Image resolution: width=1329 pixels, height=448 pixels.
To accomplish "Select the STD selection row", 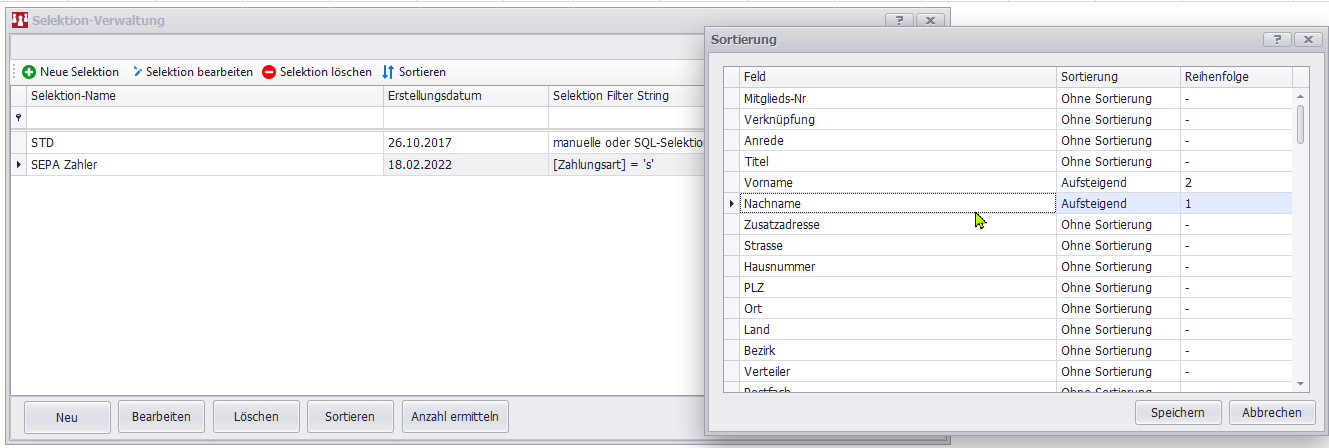I will click(205, 143).
